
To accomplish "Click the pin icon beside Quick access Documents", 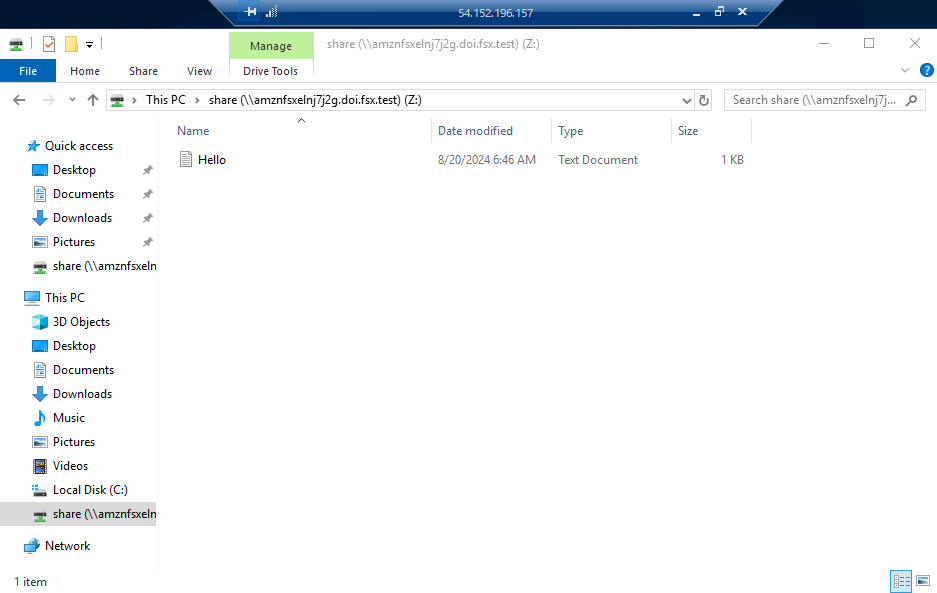I will click(x=148, y=194).
